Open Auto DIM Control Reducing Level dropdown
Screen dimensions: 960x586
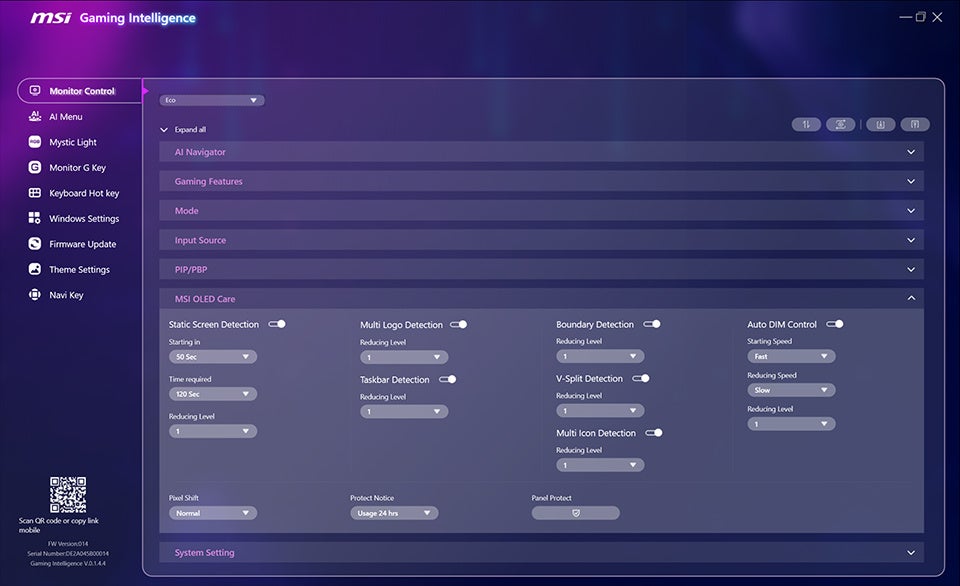coord(791,423)
